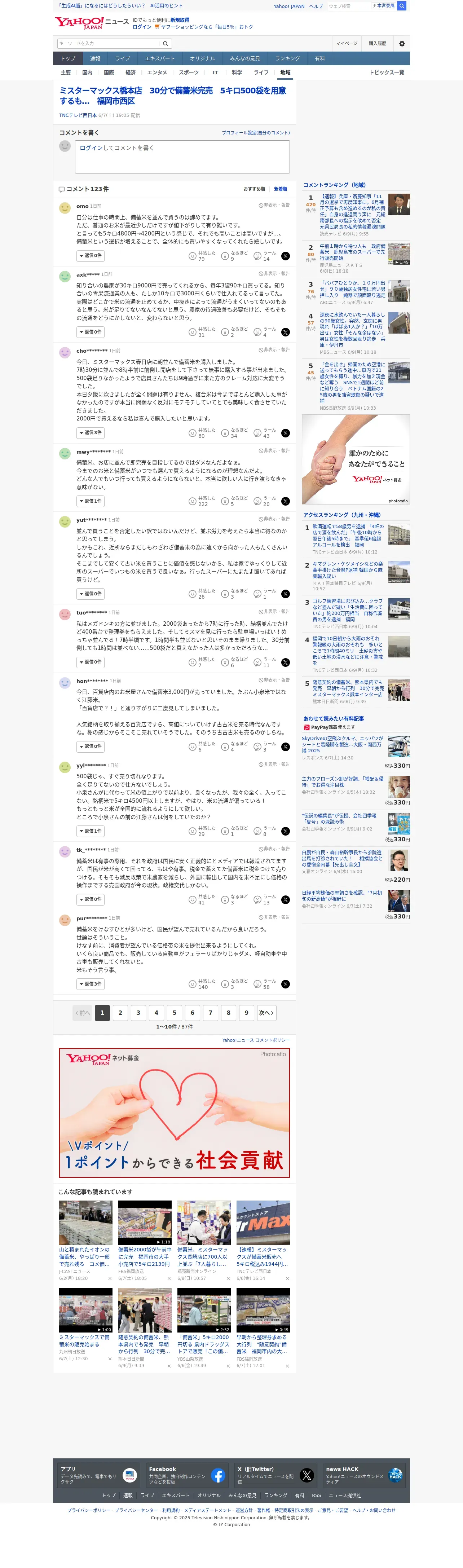Viewport: 463px width, 1568px height.
Task: Open the トピックス一覧 link
Action: point(386,72)
